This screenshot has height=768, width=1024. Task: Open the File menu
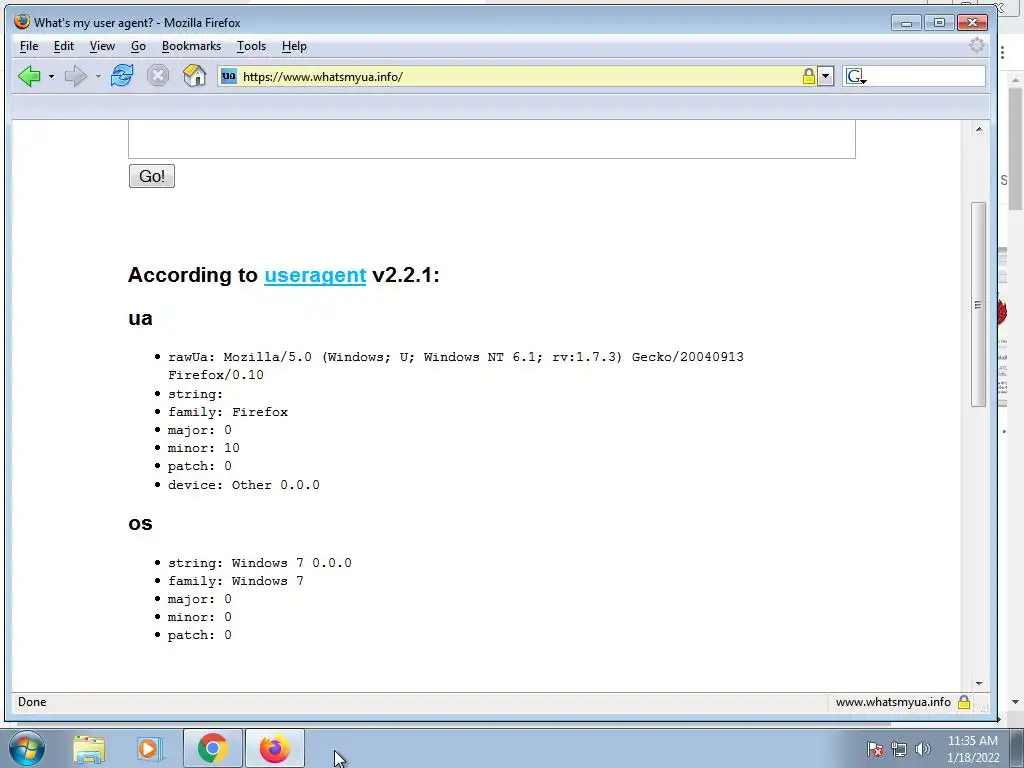tap(29, 46)
